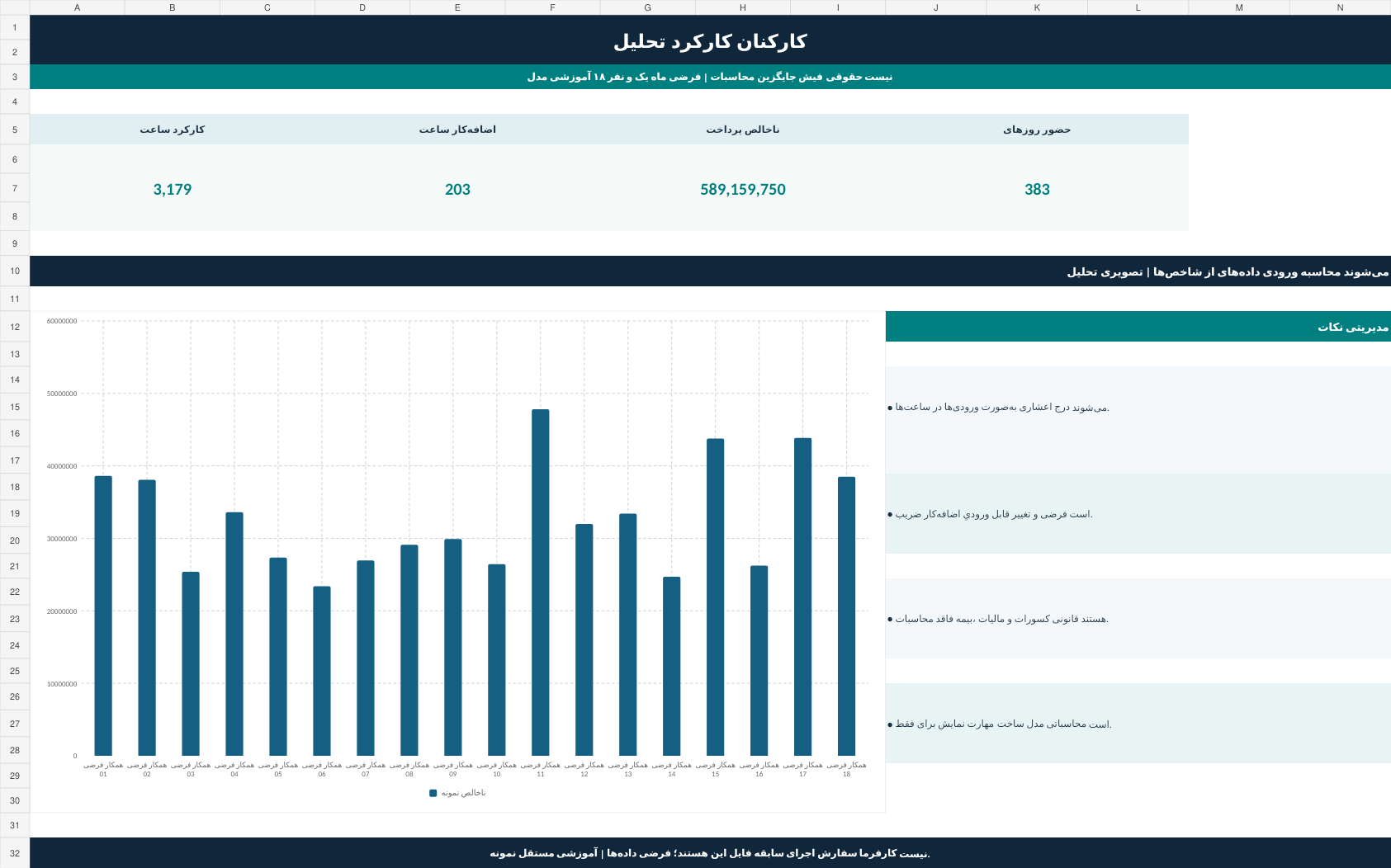
Task: Click the dark section header in row 10
Action: click(710, 271)
